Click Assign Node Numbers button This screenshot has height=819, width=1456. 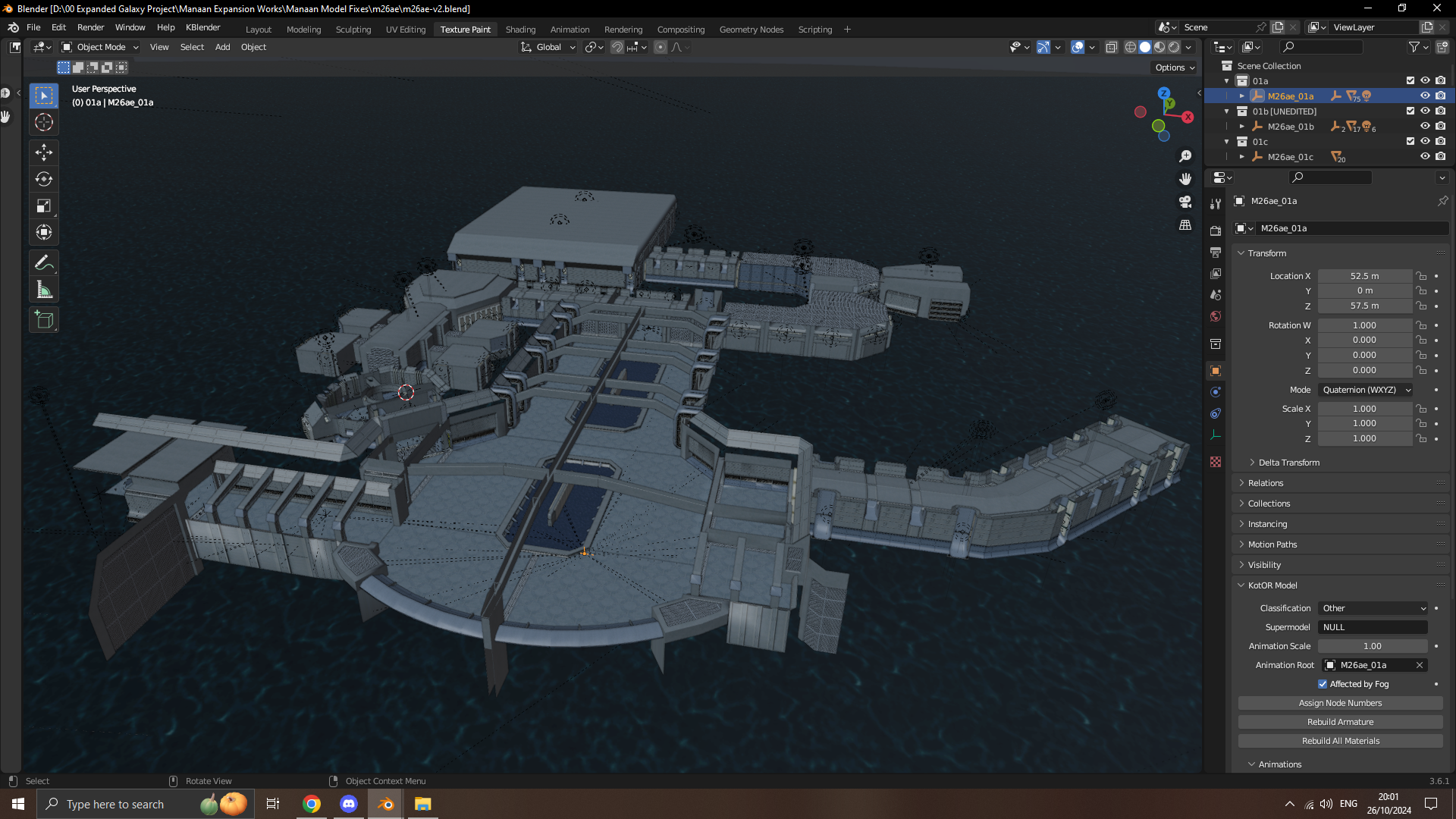pyautogui.click(x=1340, y=703)
